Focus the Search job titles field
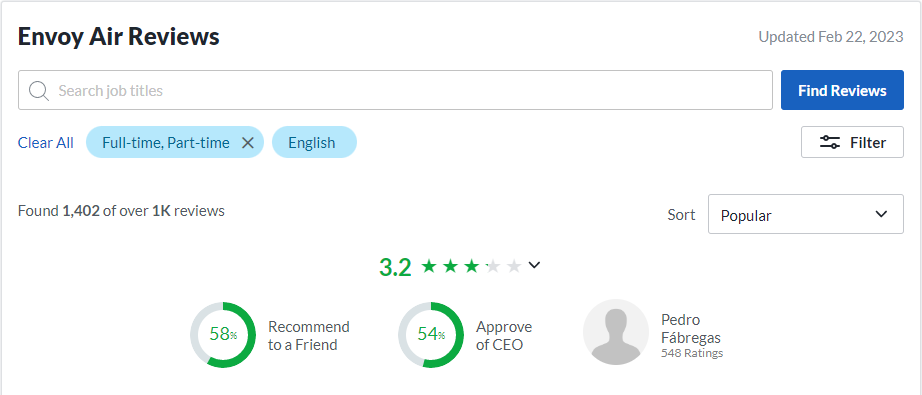Viewport: 922px width, 395px height. tap(395, 91)
